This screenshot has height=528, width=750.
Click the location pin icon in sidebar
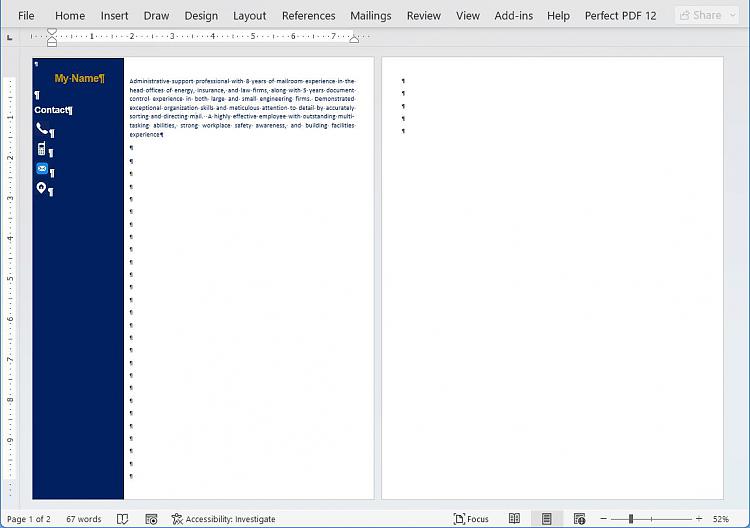click(41, 188)
